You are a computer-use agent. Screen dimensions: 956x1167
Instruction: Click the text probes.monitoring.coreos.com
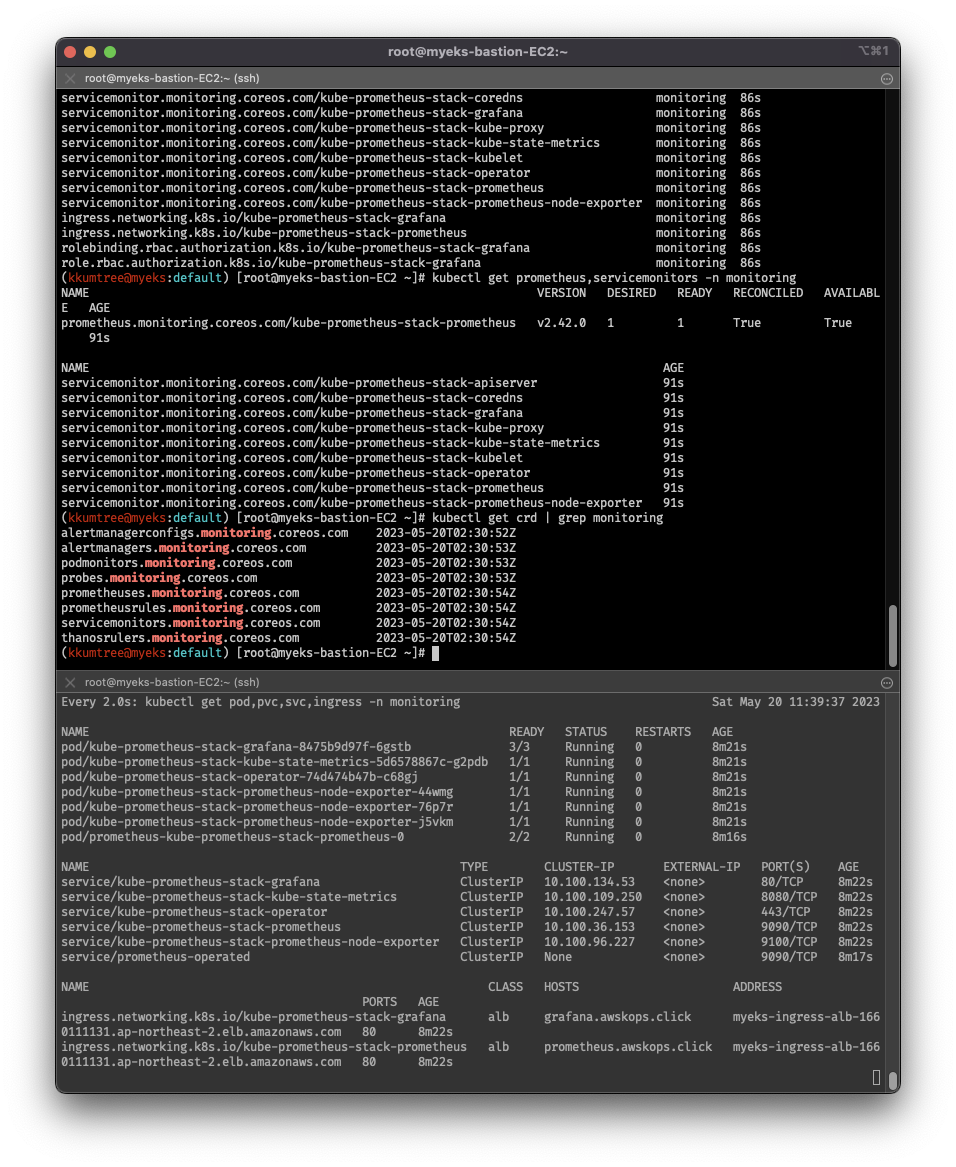pos(159,578)
